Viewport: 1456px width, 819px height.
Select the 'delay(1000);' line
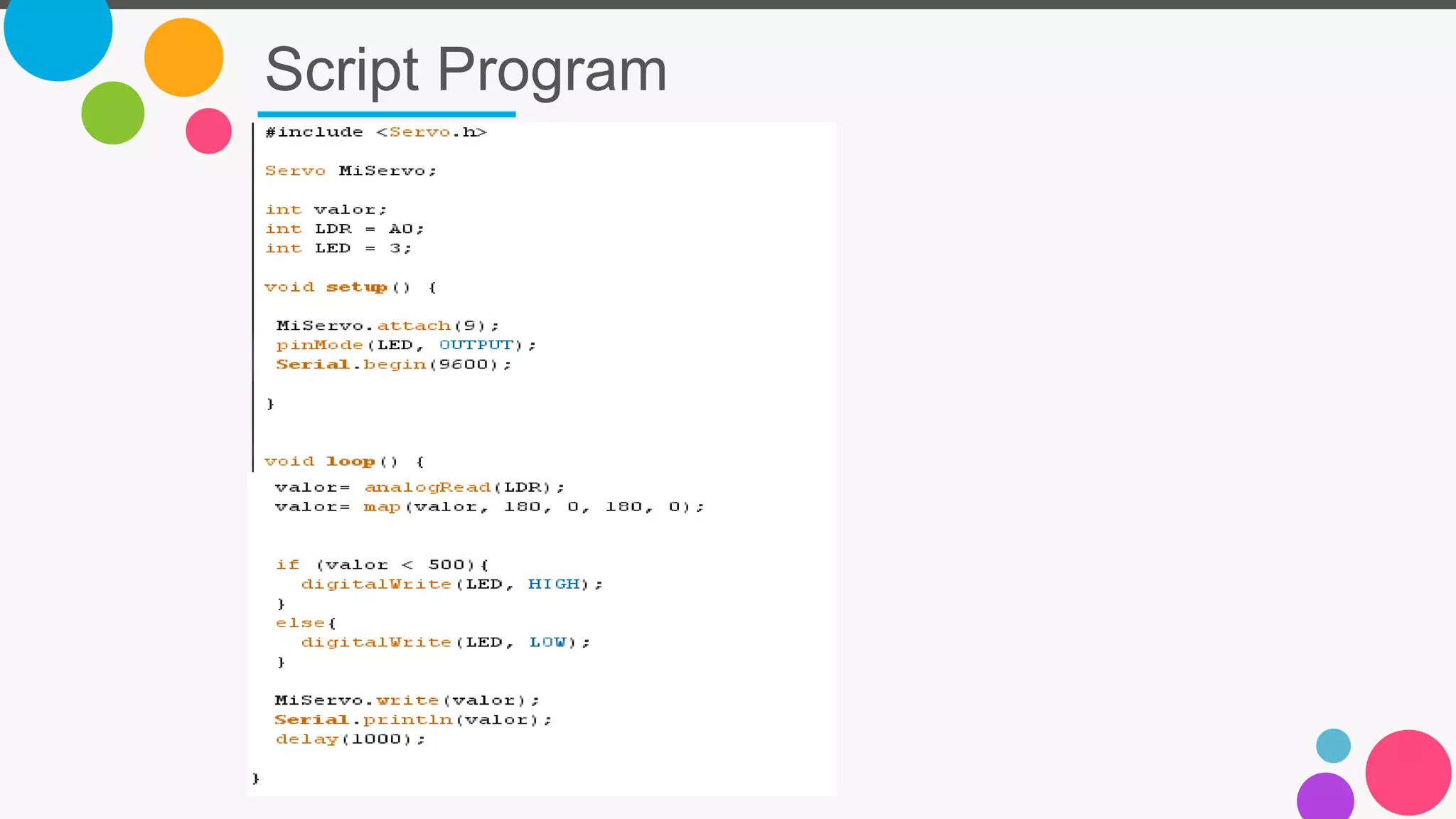[350, 739]
